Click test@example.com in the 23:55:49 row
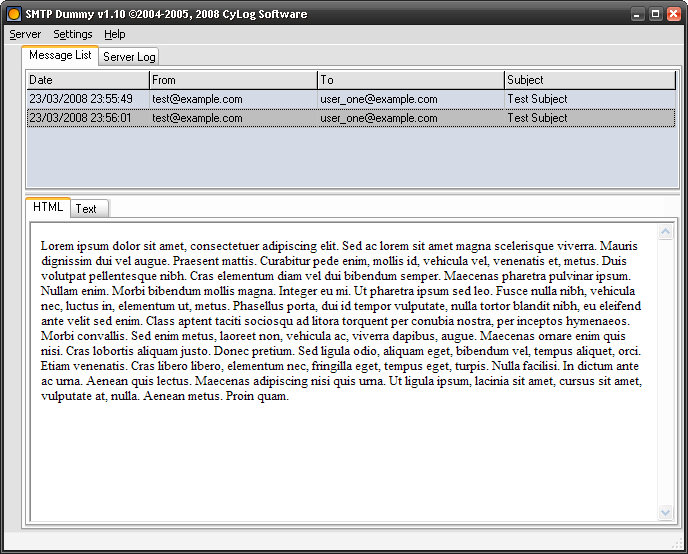Image resolution: width=688 pixels, height=554 pixels. pos(197,99)
